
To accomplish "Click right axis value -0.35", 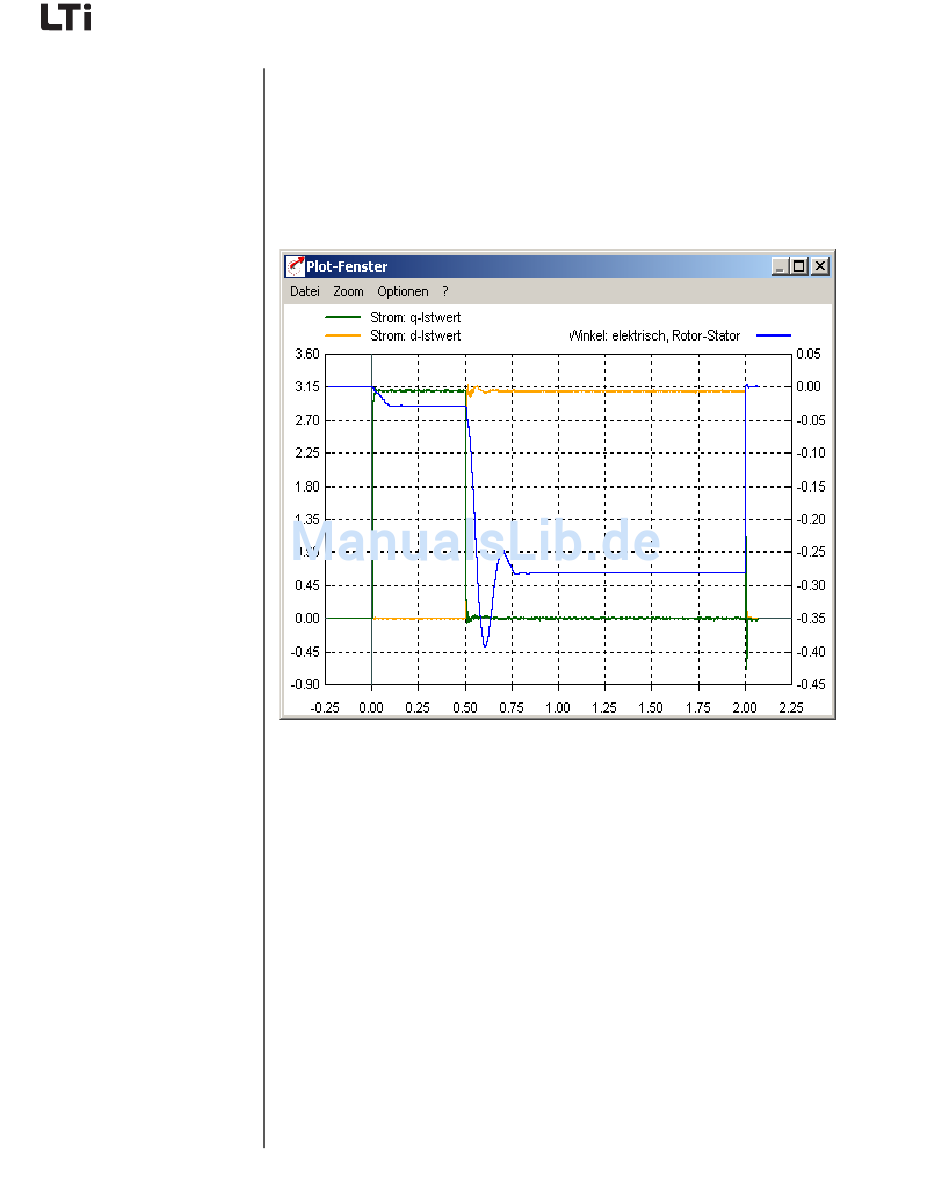I will click(810, 619).
